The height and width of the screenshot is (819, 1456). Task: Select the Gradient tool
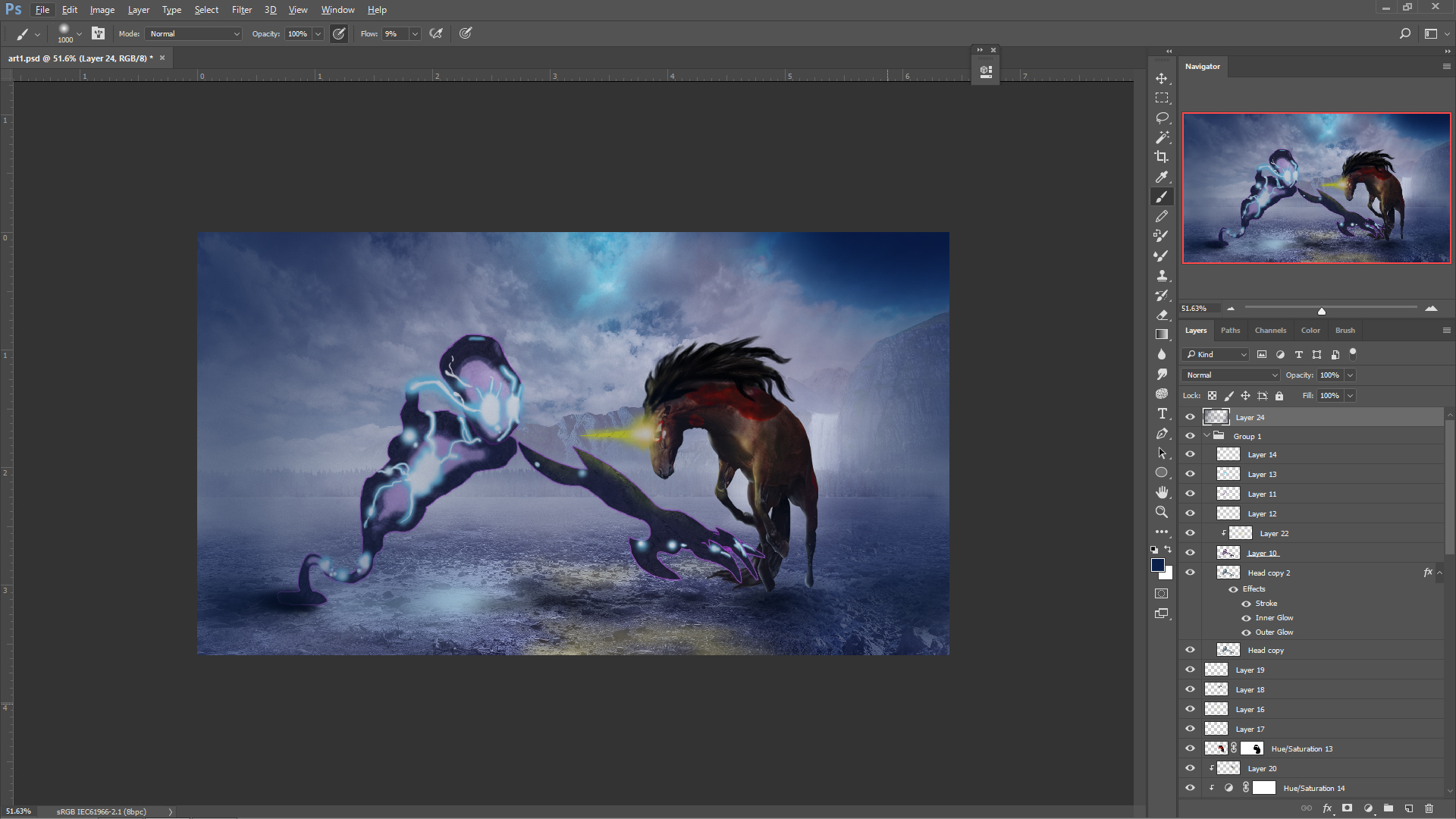point(1162,334)
